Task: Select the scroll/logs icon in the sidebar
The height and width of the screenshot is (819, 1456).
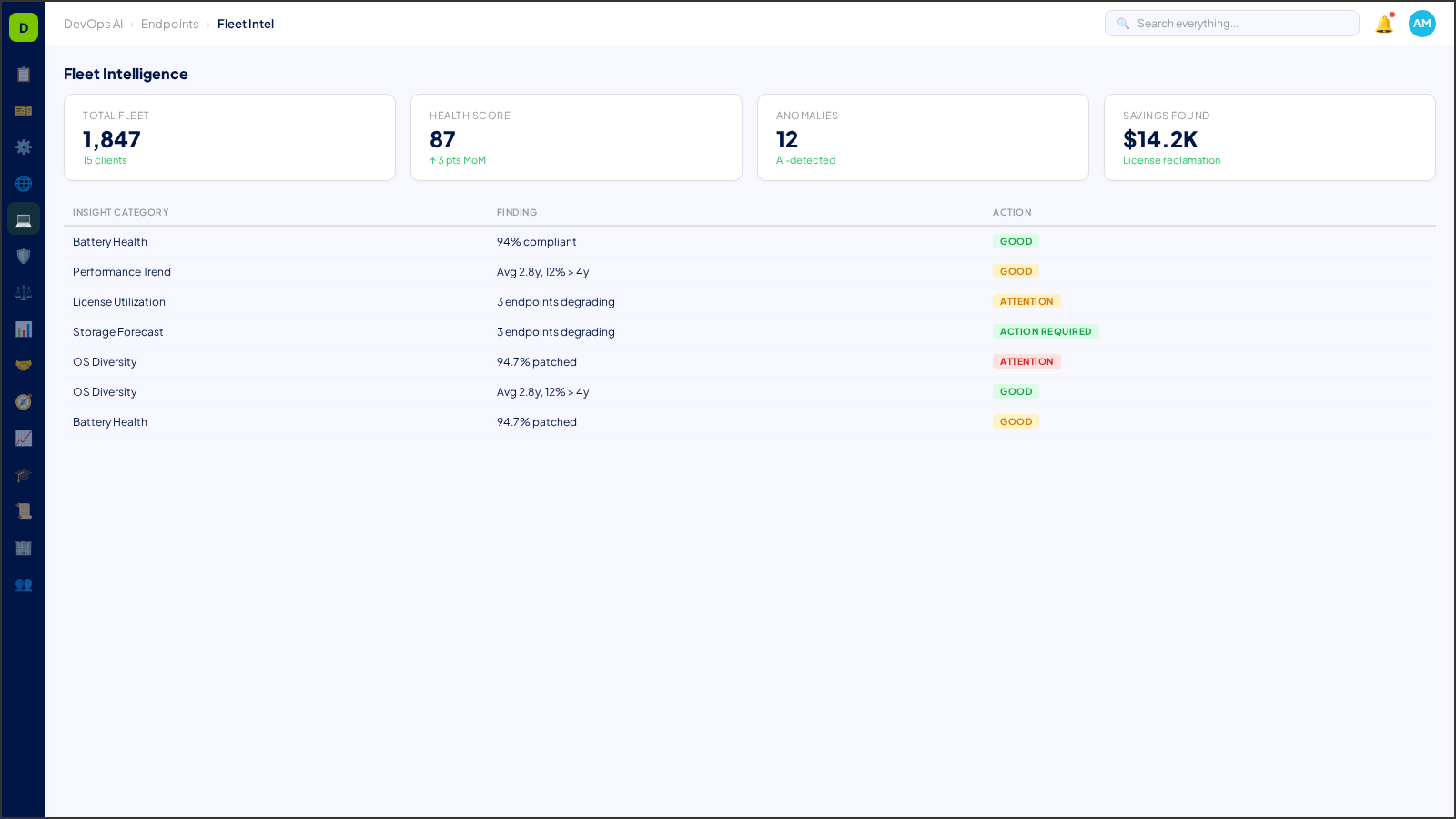Action: [24, 511]
